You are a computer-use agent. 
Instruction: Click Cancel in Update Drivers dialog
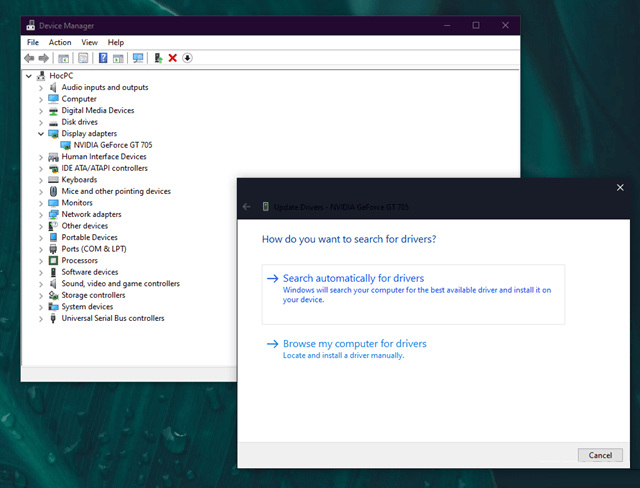coord(600,455)
